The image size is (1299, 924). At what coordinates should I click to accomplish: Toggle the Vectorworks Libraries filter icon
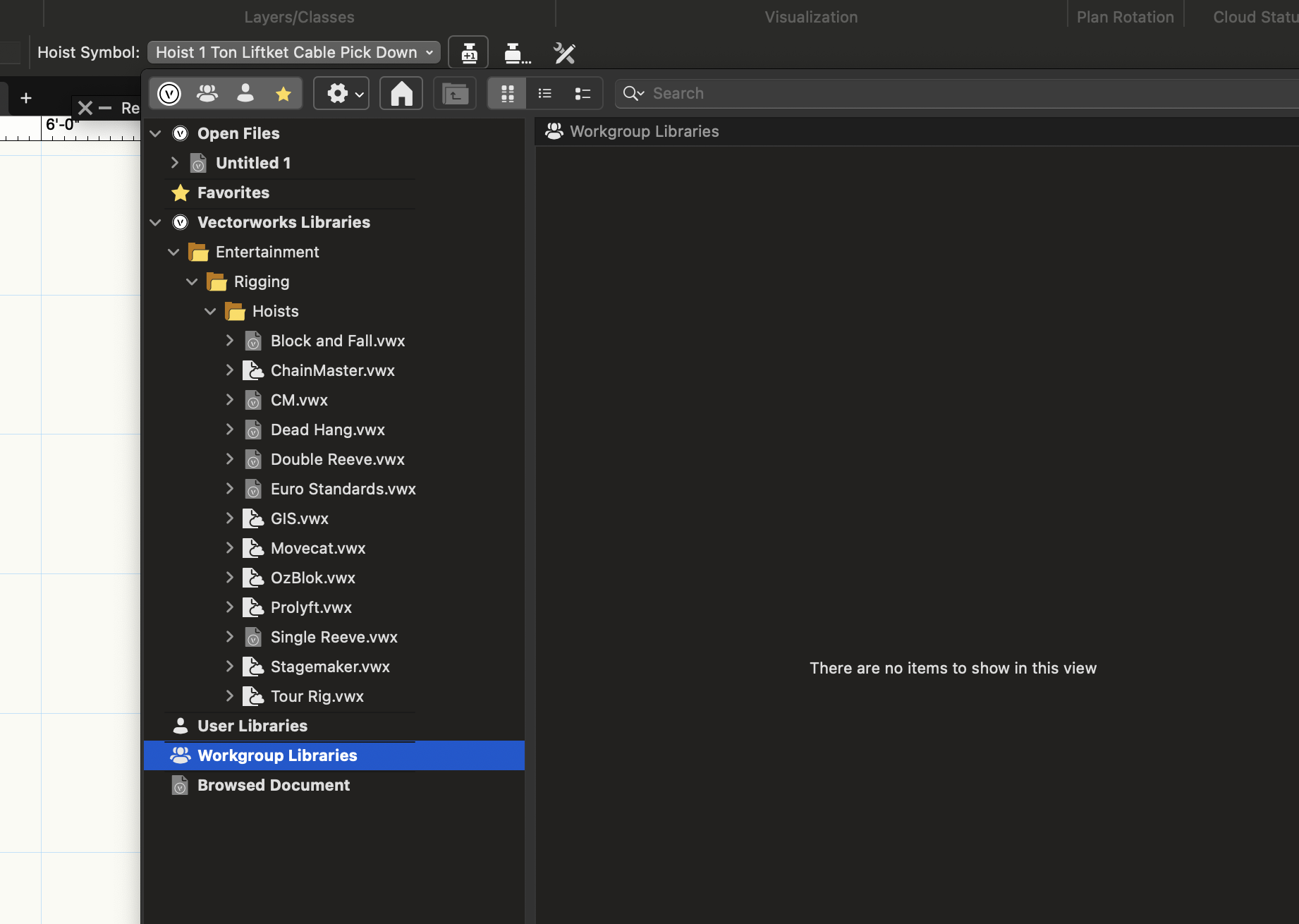(169, 92)
